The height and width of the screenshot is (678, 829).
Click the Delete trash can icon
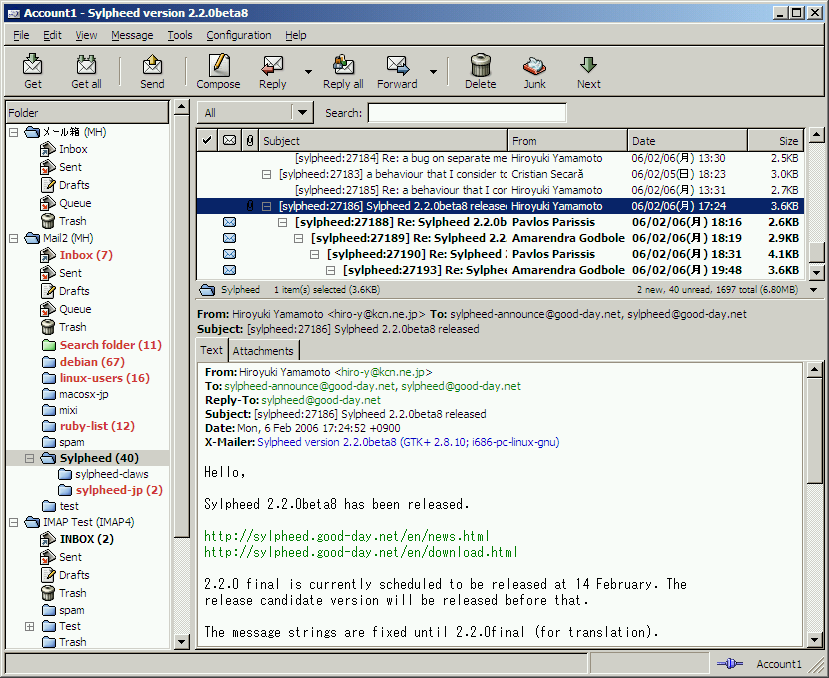pos(481,65)
